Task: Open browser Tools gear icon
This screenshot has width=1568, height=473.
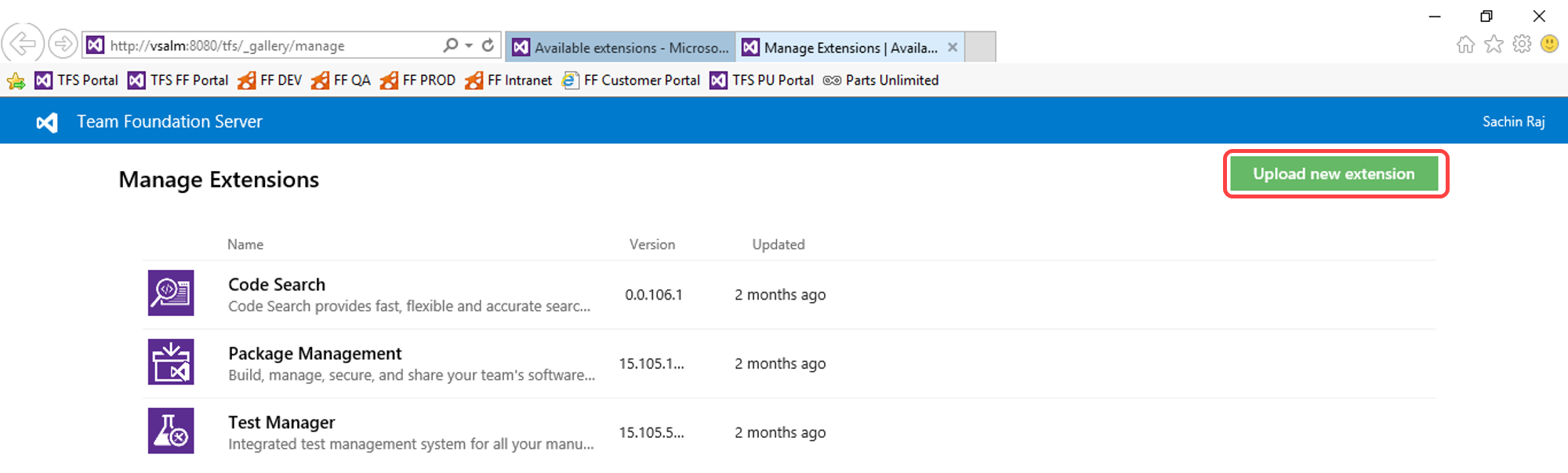Action: [x=1522, y=45]
